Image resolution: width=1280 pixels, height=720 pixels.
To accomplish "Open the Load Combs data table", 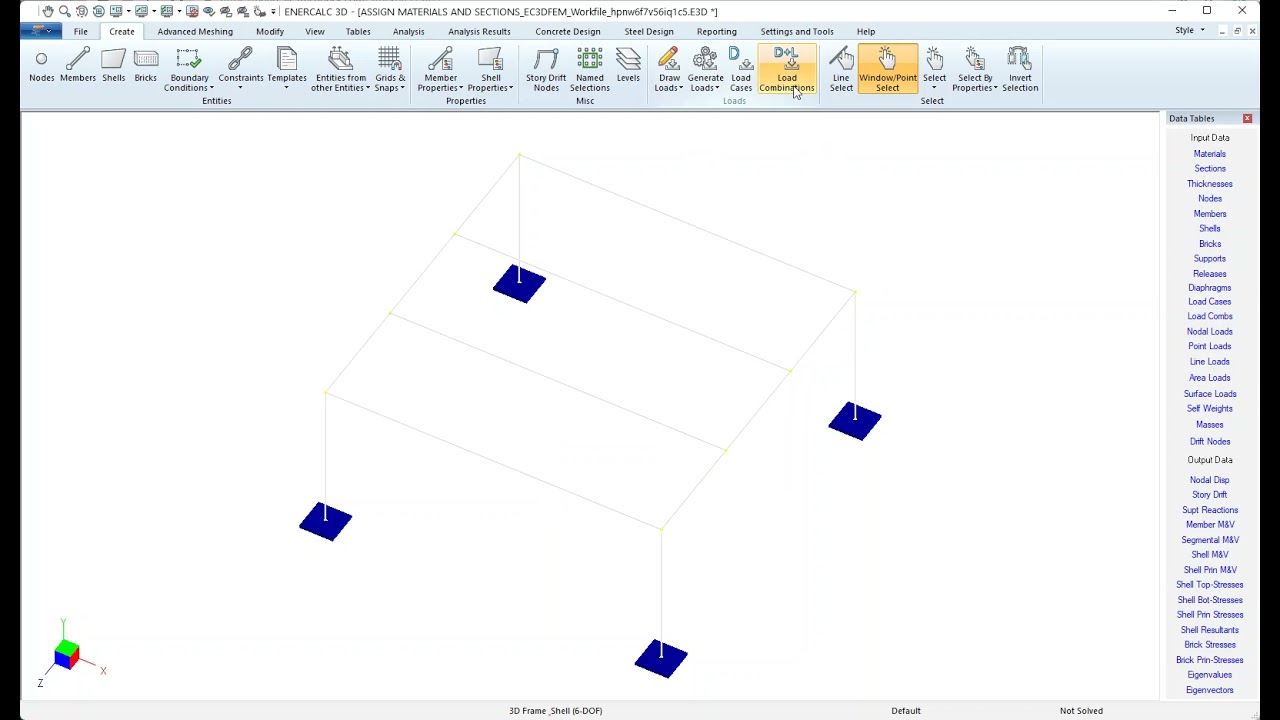I will click(x=1210, y=317).
